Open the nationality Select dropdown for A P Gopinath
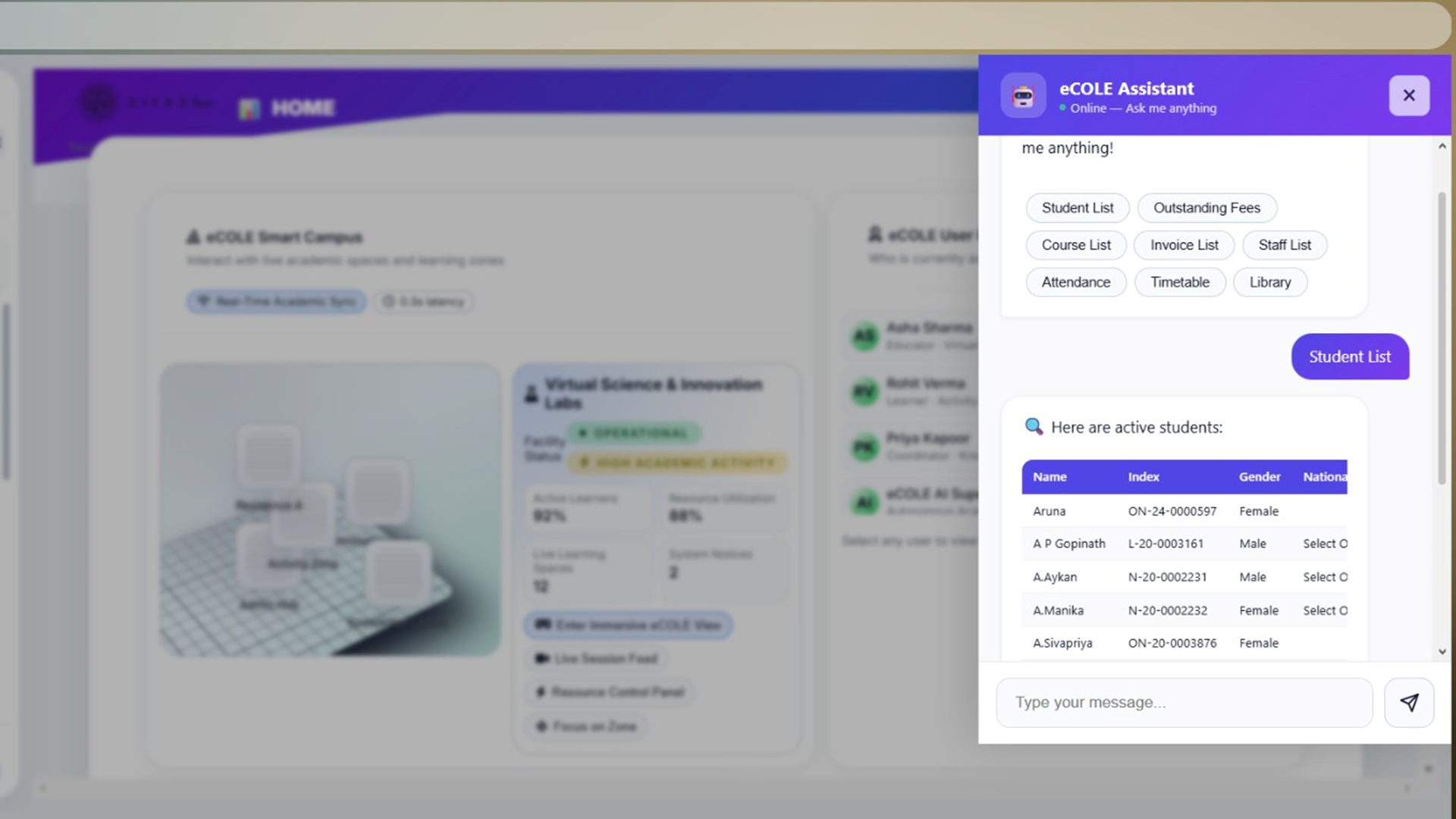Screen dimensions: 1456x819 (x=1325, y=544)
